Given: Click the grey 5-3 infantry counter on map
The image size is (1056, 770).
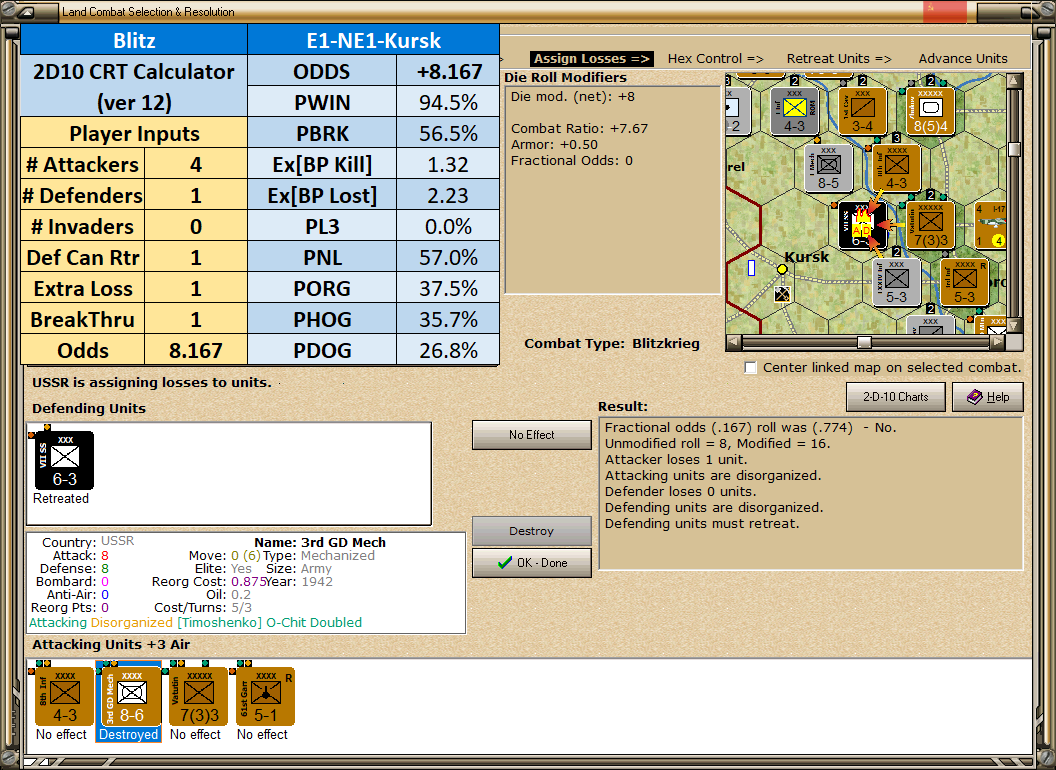Looking at the screenshot, I should [x=896, y=282].
